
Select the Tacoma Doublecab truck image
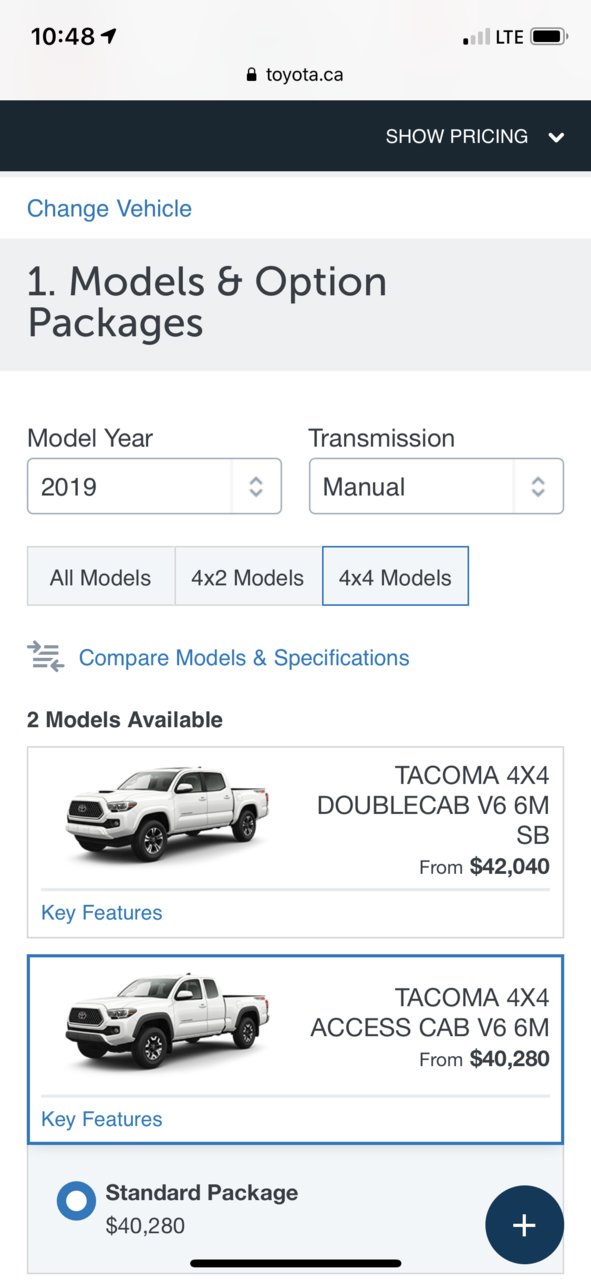point(167,814)
